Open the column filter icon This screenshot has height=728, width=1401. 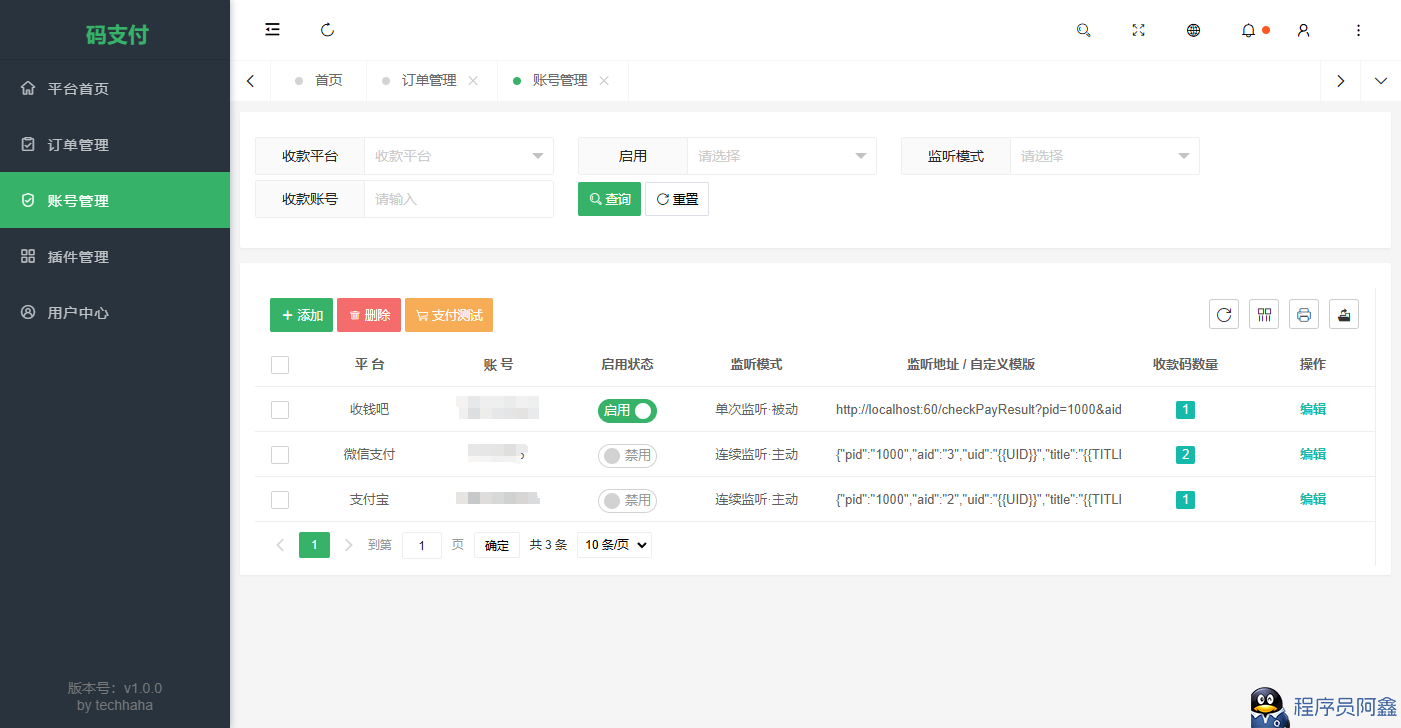click(x=1264, y=315)
